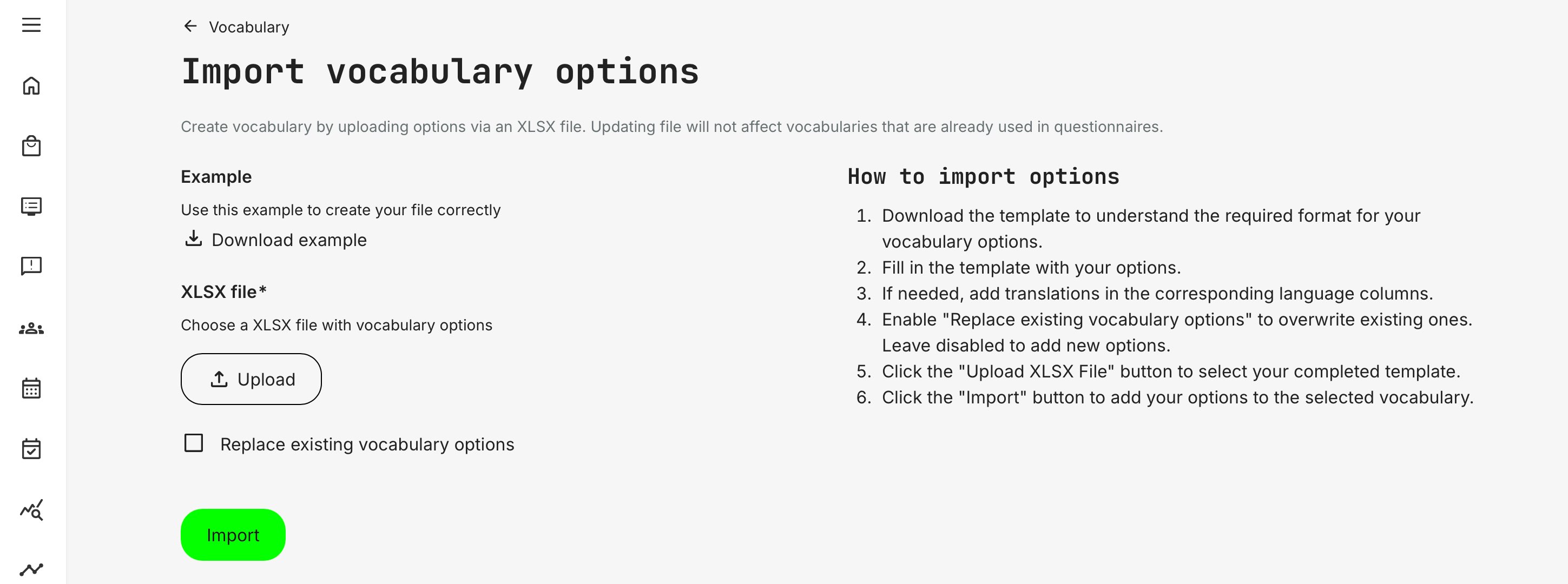
Task: Open the shopping bag section
Action: coord(31,145)
